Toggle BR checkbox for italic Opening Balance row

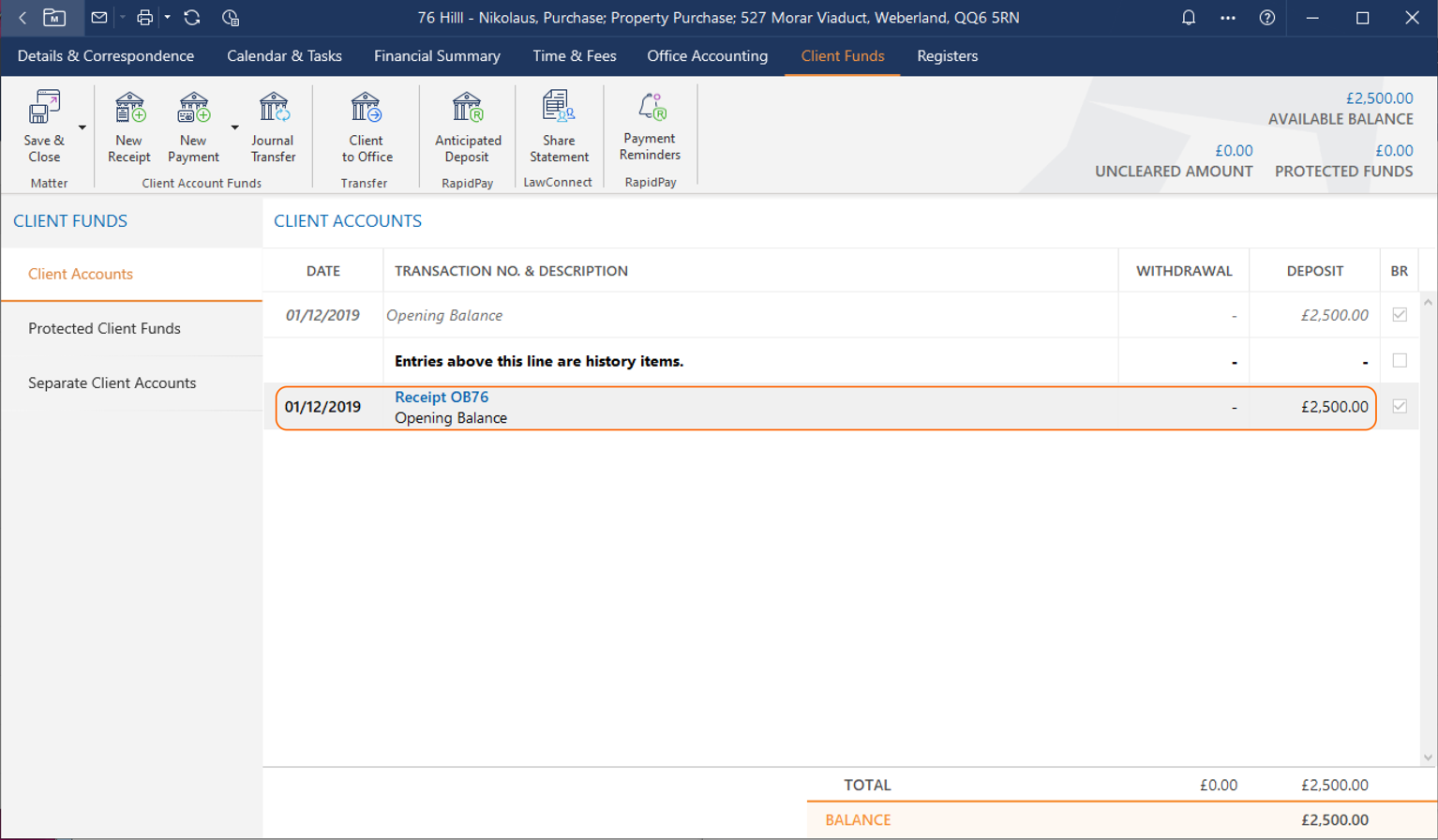click(x=1399, y=315)
